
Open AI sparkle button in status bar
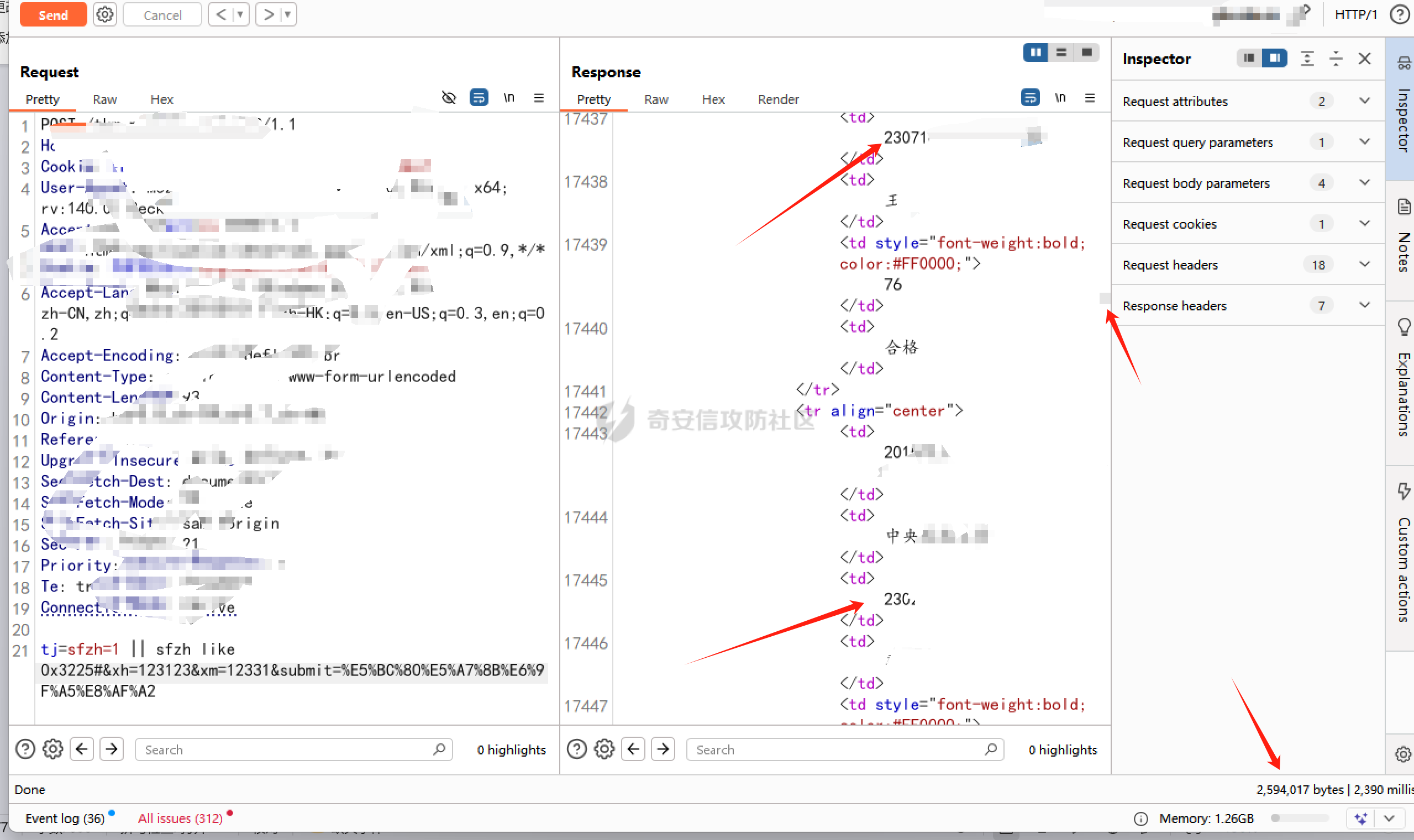[x=1361, y=818]
